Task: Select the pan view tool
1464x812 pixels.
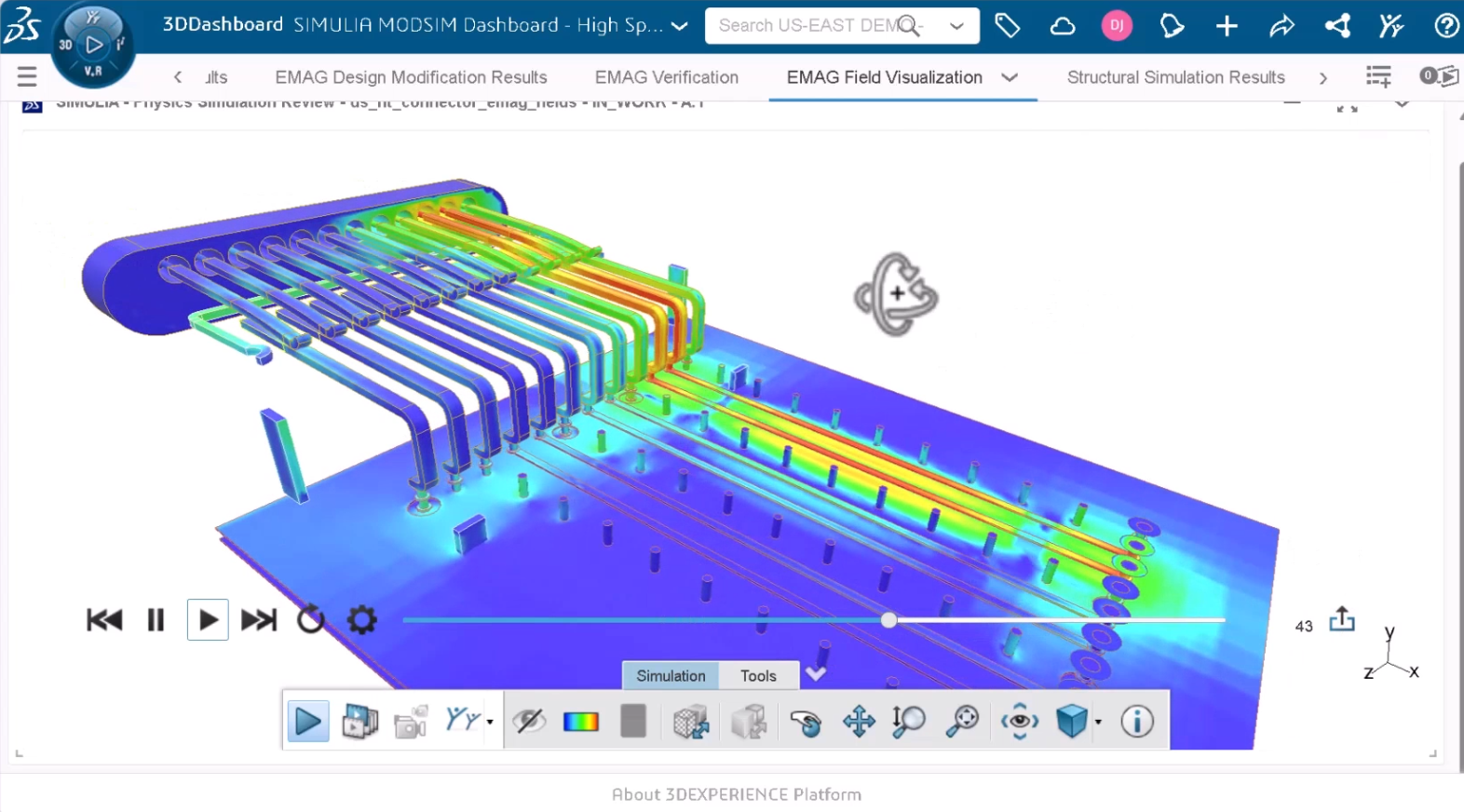Action: (858, 722)
